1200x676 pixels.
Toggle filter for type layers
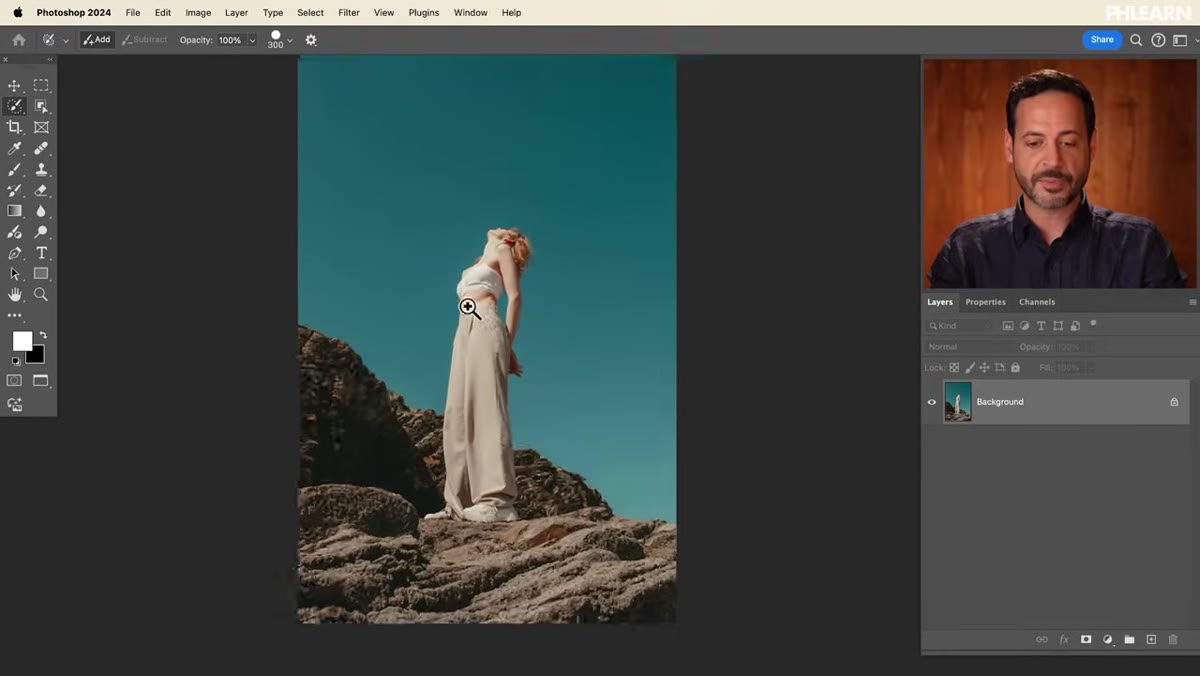(x=1041, y=326)
